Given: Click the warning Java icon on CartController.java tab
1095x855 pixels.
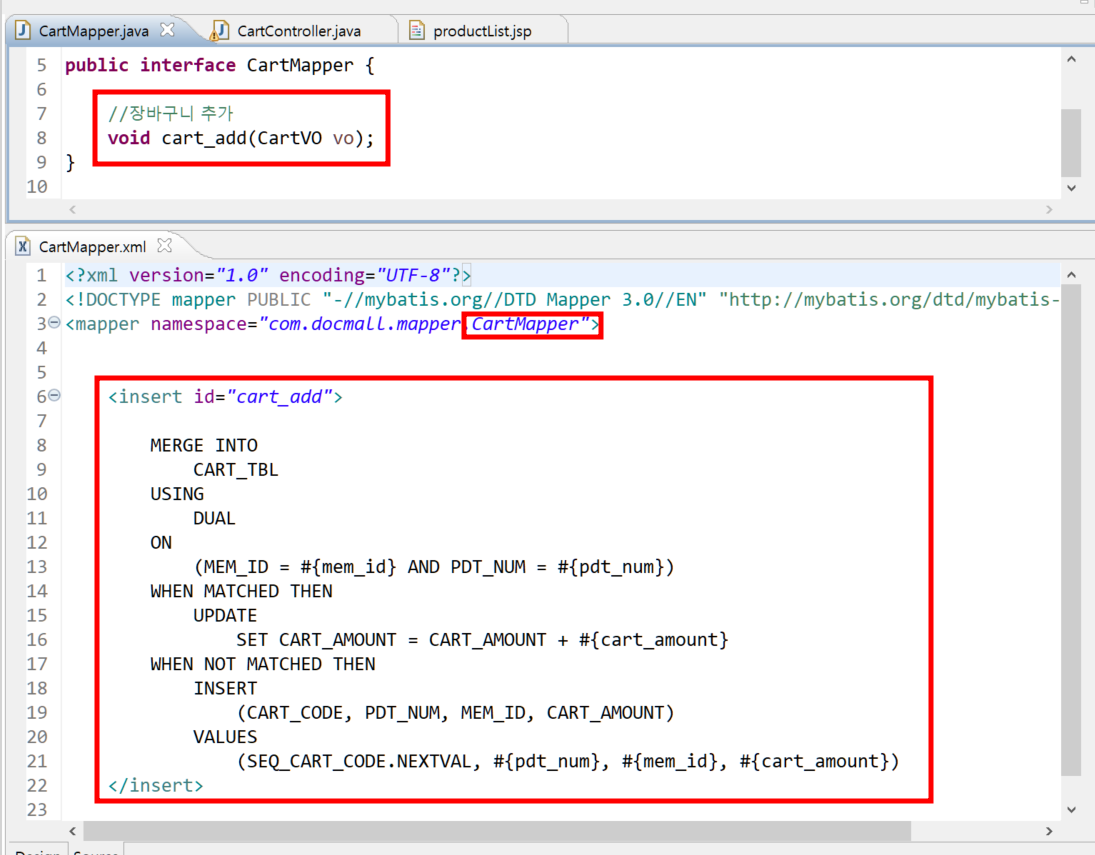Looking at the screenshot, I should tap(220, 31).
